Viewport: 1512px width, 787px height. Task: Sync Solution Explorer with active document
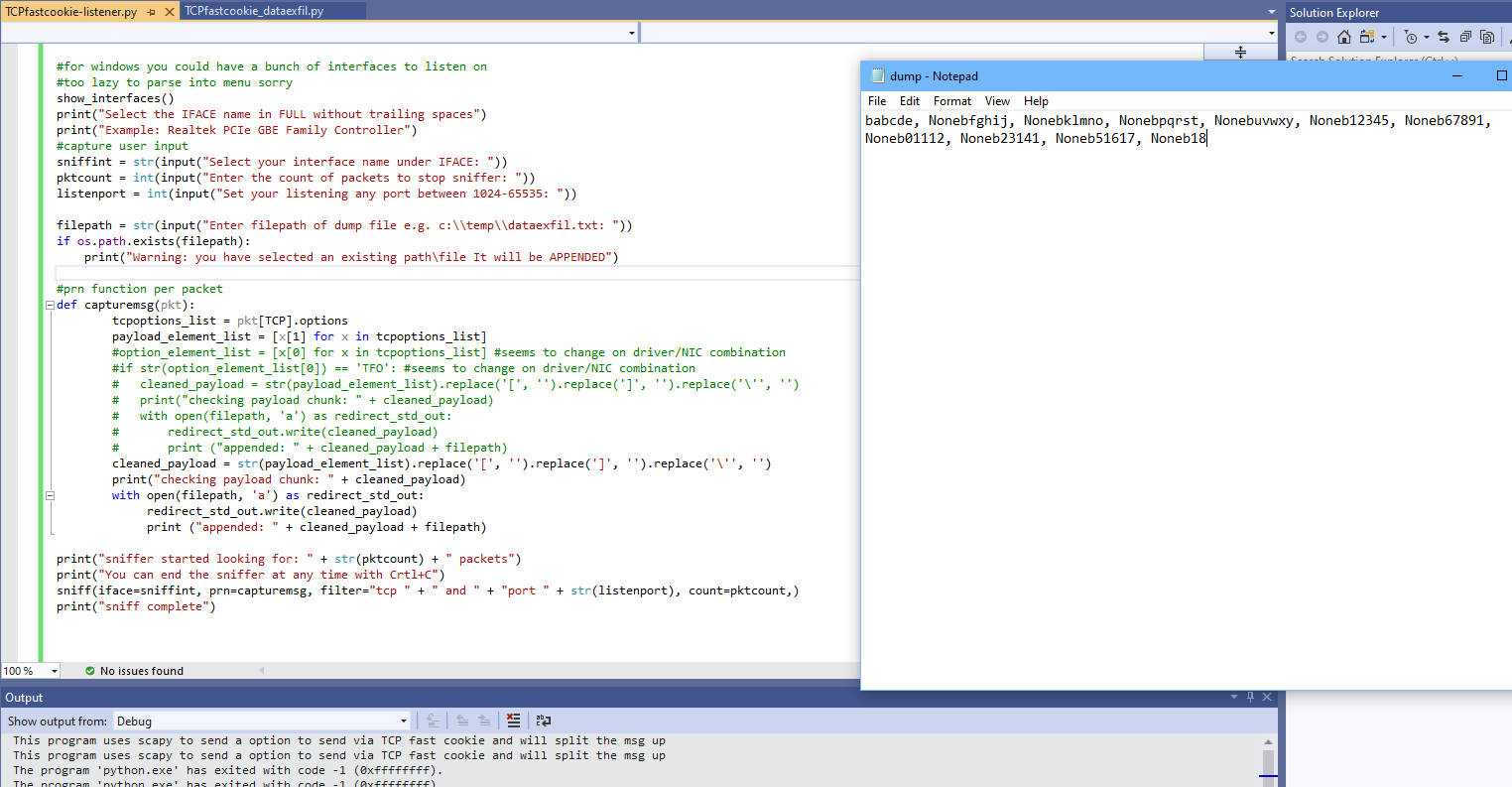[x=1445, y=36]
